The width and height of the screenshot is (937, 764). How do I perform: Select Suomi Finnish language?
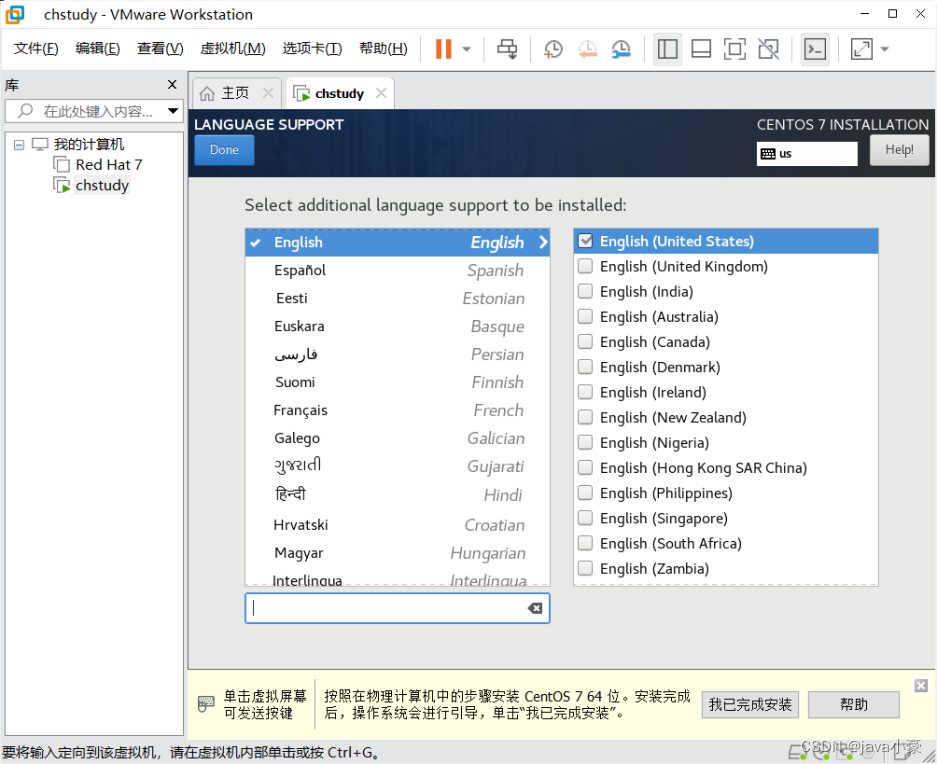[397, 383]
